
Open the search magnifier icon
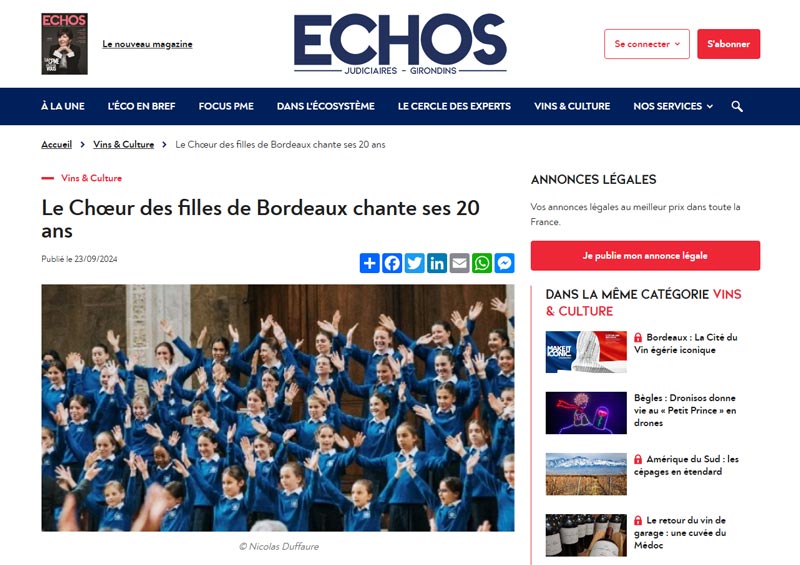737,106
